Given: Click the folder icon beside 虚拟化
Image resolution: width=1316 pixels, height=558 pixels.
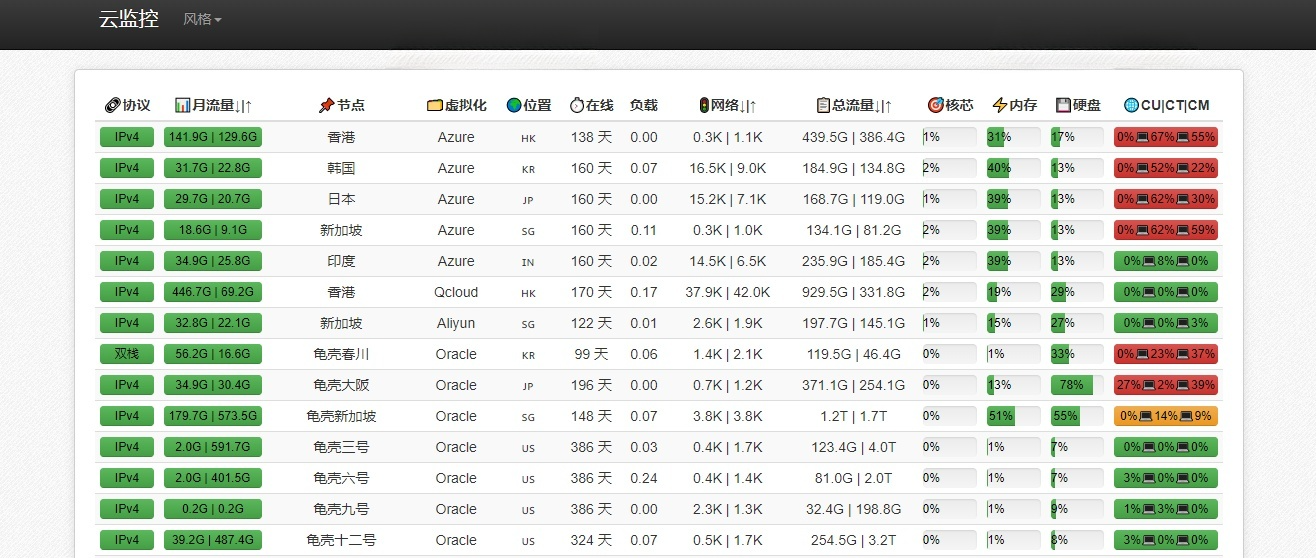Looking at the screenshot, I should coord(434,105).
